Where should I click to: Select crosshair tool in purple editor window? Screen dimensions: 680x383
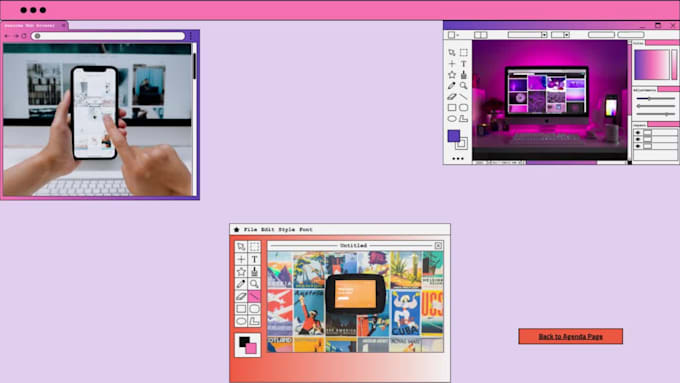pyautogui.click(x=452, y=64)
